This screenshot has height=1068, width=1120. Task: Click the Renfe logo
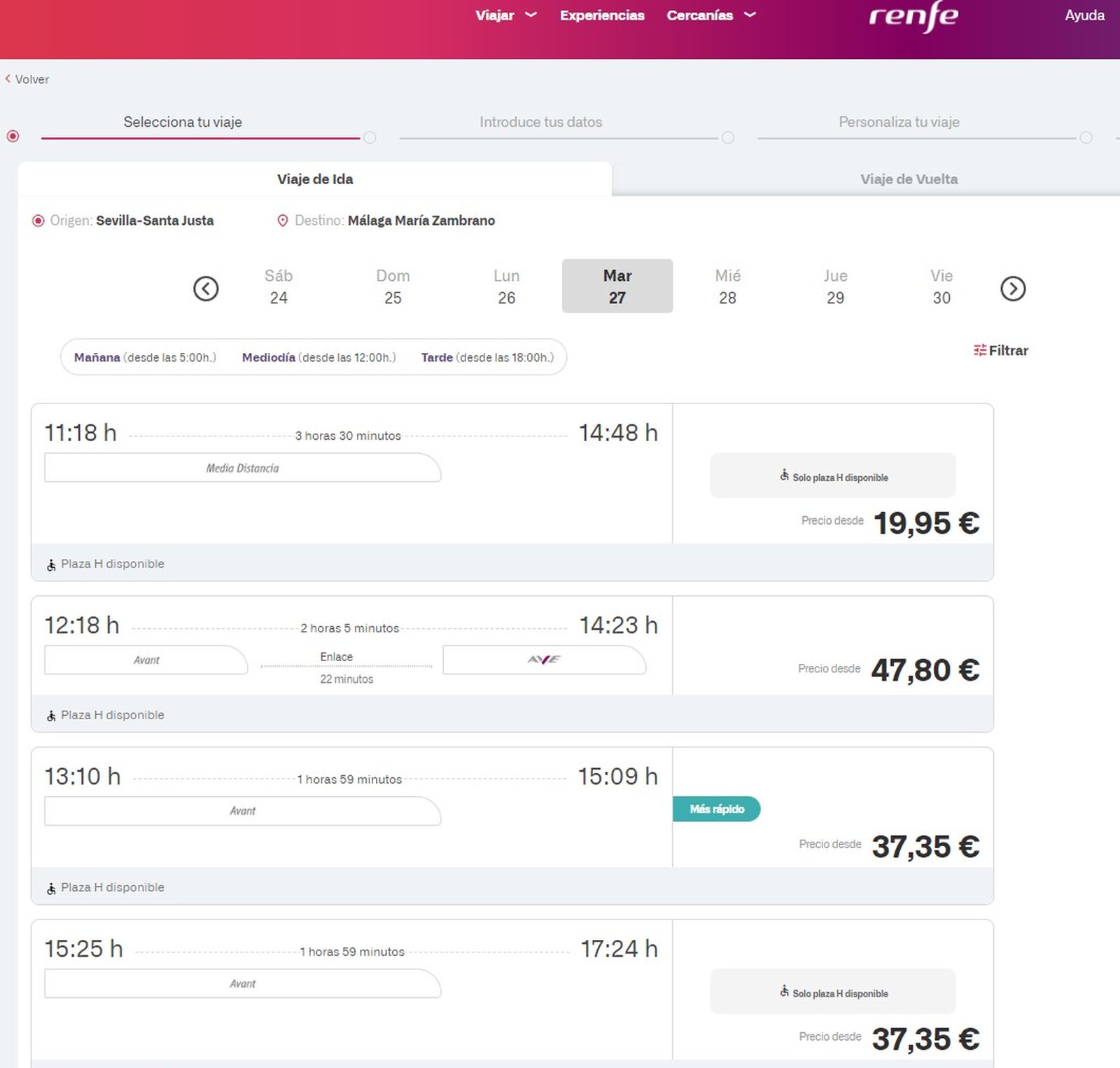tap(913, 17)
